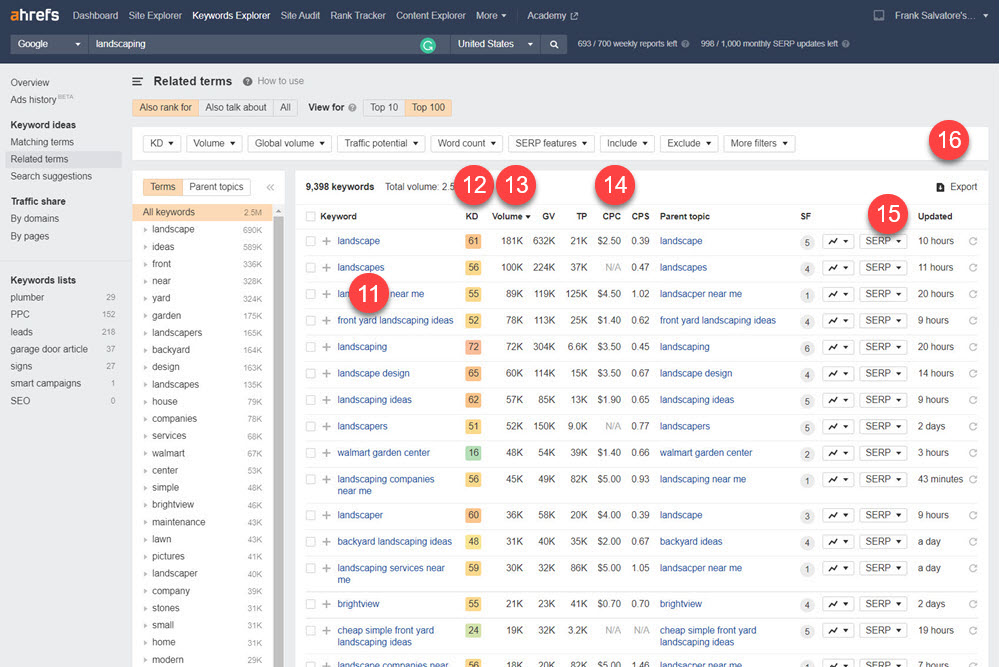
Task: Add walmart garden center with plus icon
Action: (x=327, y=453)
